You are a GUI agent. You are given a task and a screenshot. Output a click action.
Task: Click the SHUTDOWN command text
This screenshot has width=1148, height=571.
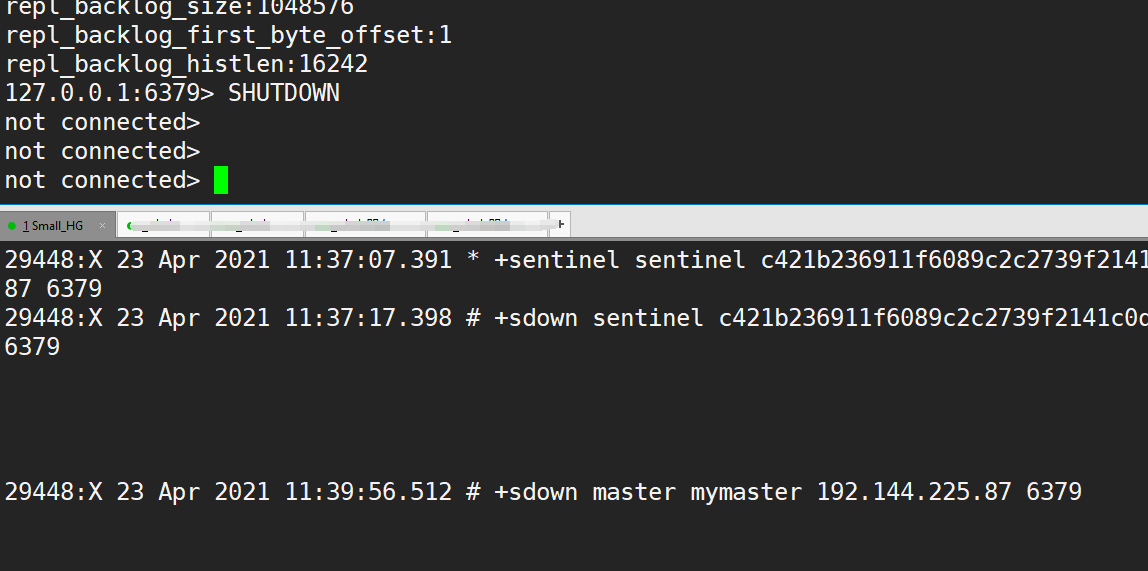(284, 93)
